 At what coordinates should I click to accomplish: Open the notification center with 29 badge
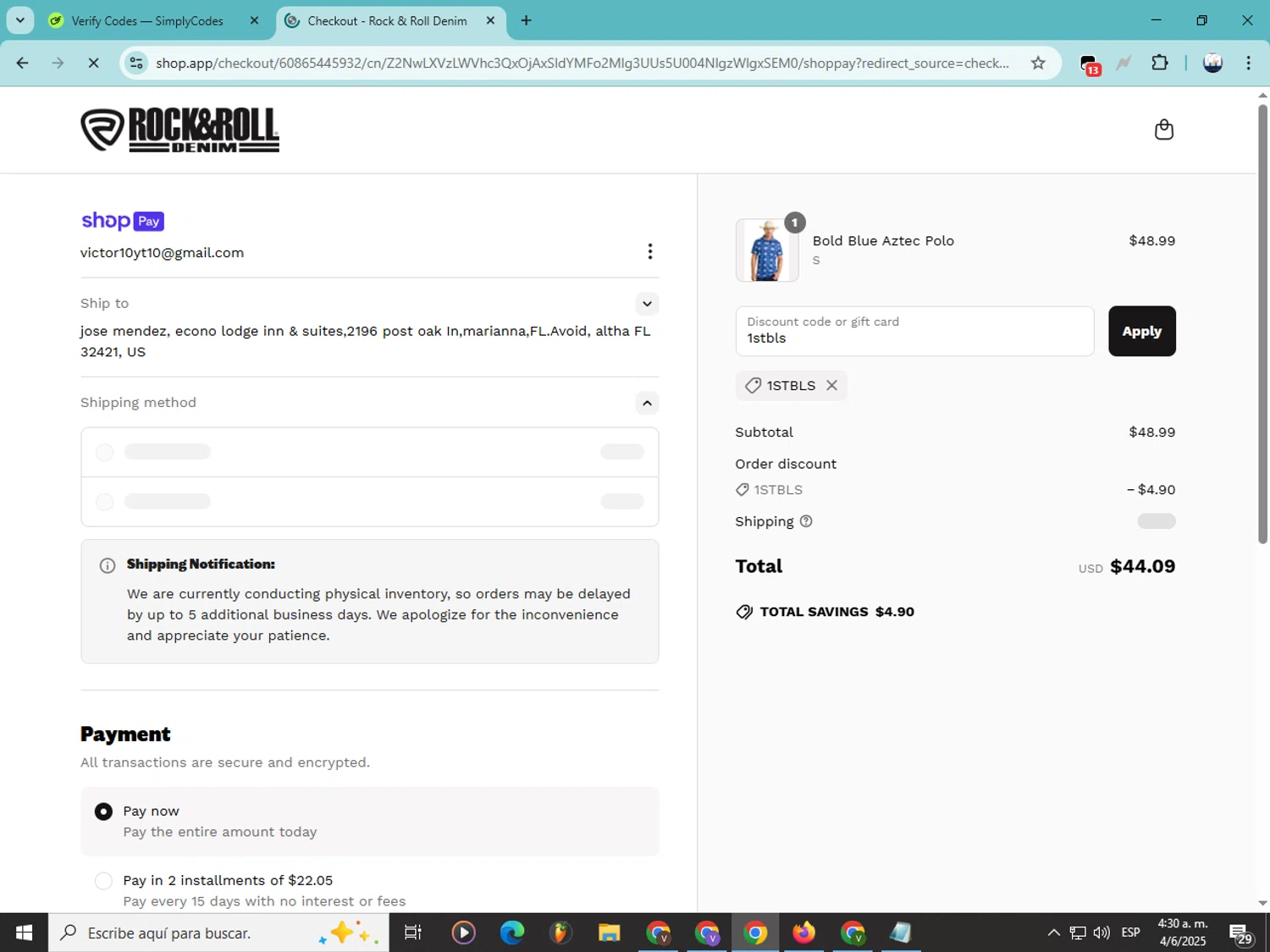(1242, 934)
